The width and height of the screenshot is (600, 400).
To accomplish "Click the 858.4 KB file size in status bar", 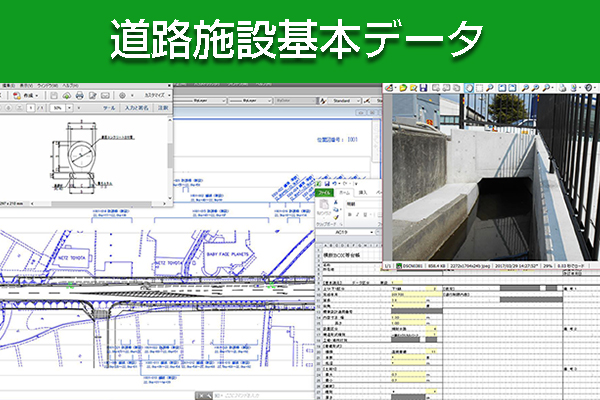I will 437,265.
